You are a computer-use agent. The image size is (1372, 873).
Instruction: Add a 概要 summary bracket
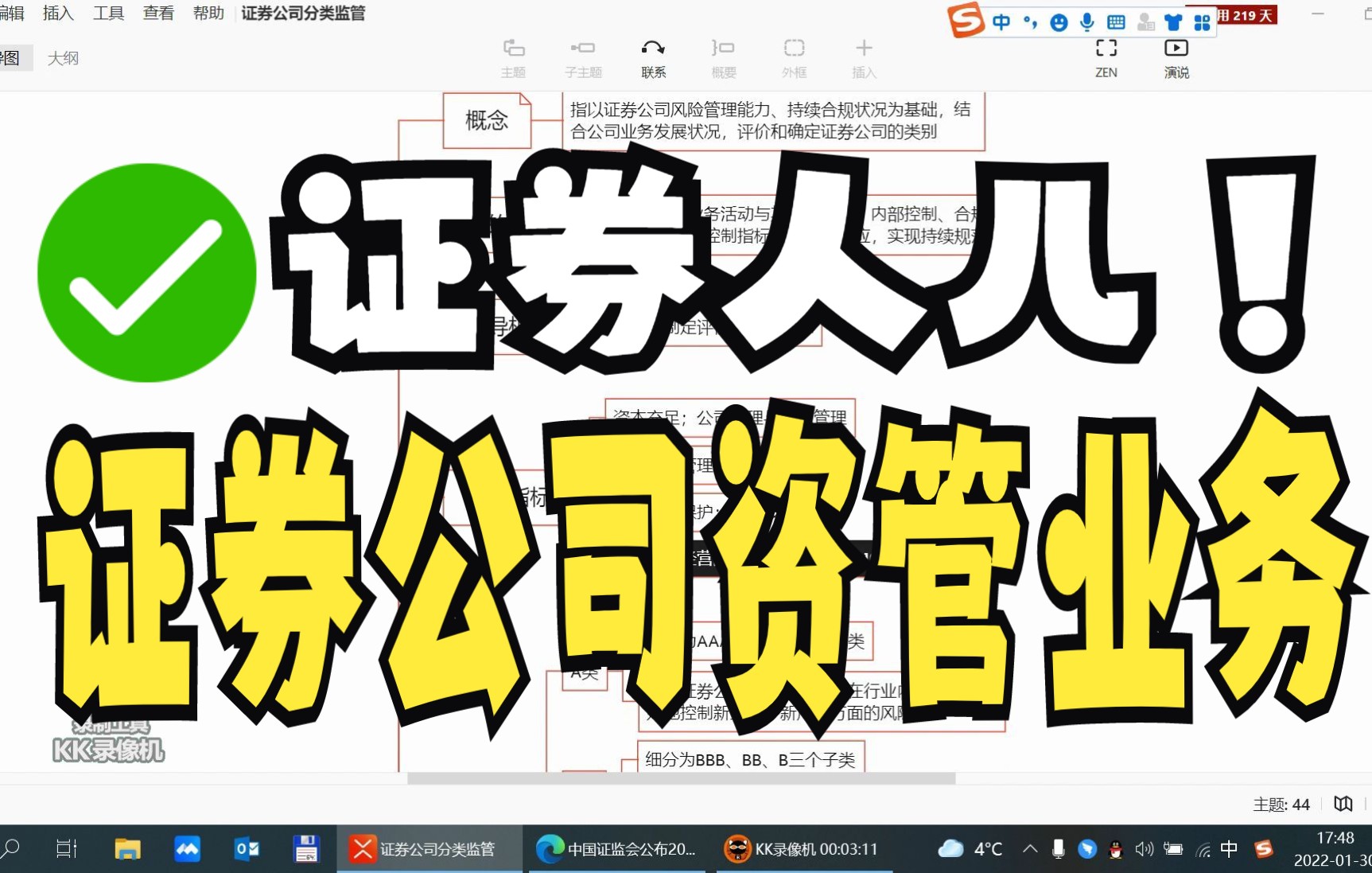[723, 59]
